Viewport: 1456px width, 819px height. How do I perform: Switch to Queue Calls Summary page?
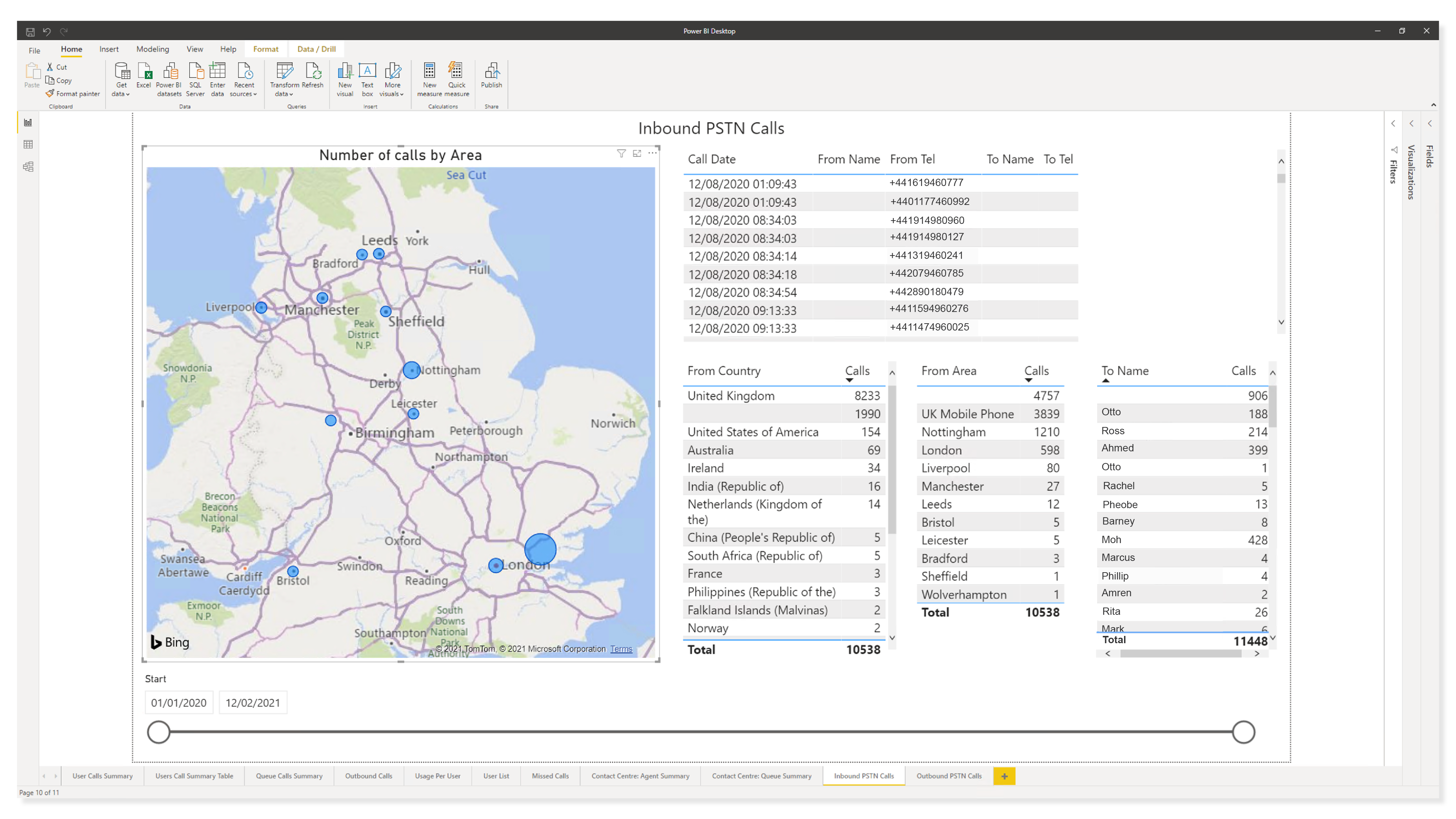click(289, 776)
